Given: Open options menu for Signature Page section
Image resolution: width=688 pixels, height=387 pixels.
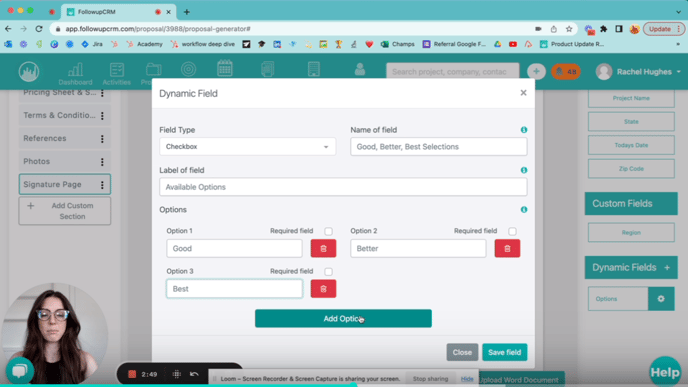Looking at the screenshot, I should (x=102, y=185).
